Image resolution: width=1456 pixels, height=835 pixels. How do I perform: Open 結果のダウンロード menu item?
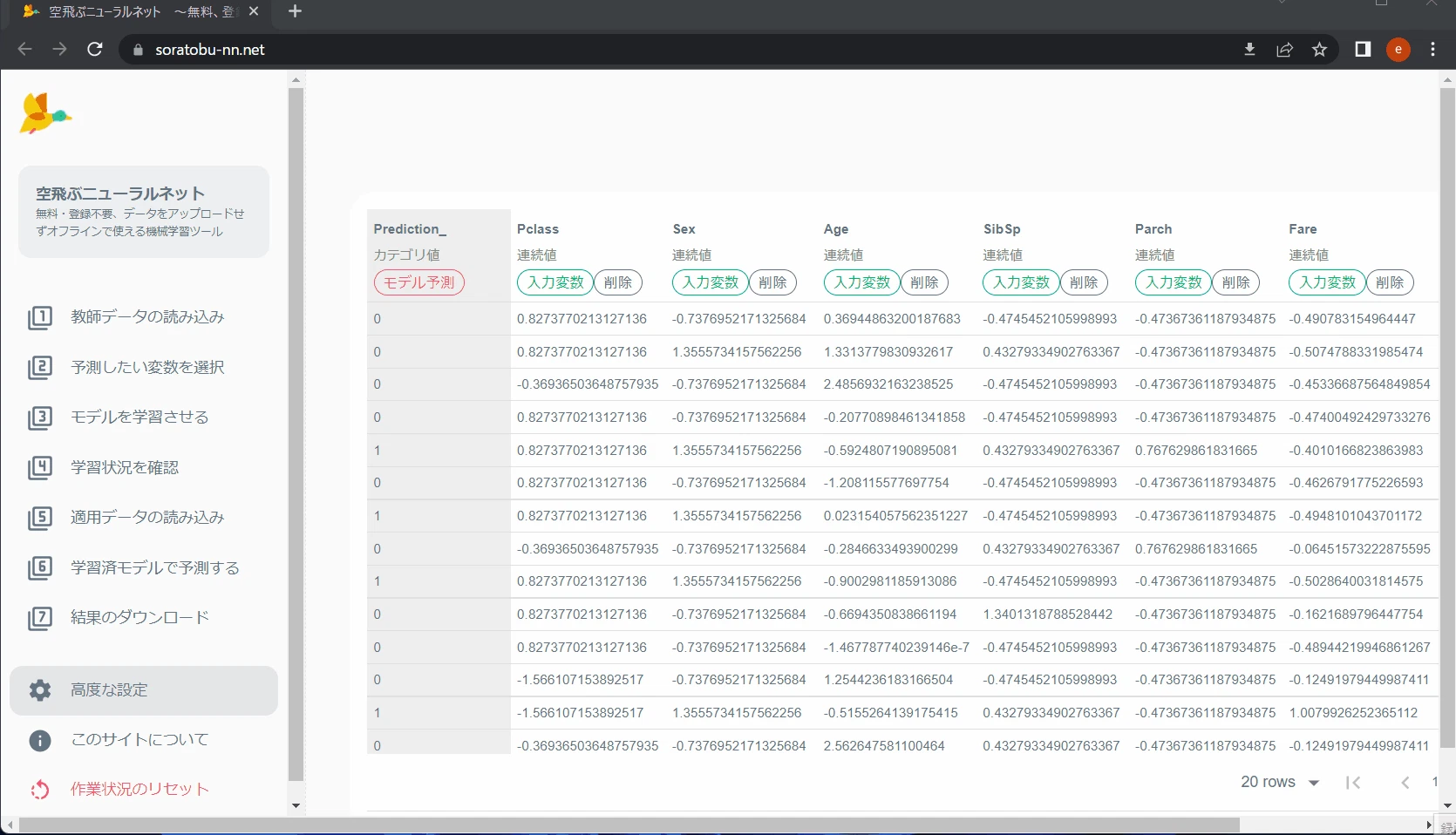point(140,618)
